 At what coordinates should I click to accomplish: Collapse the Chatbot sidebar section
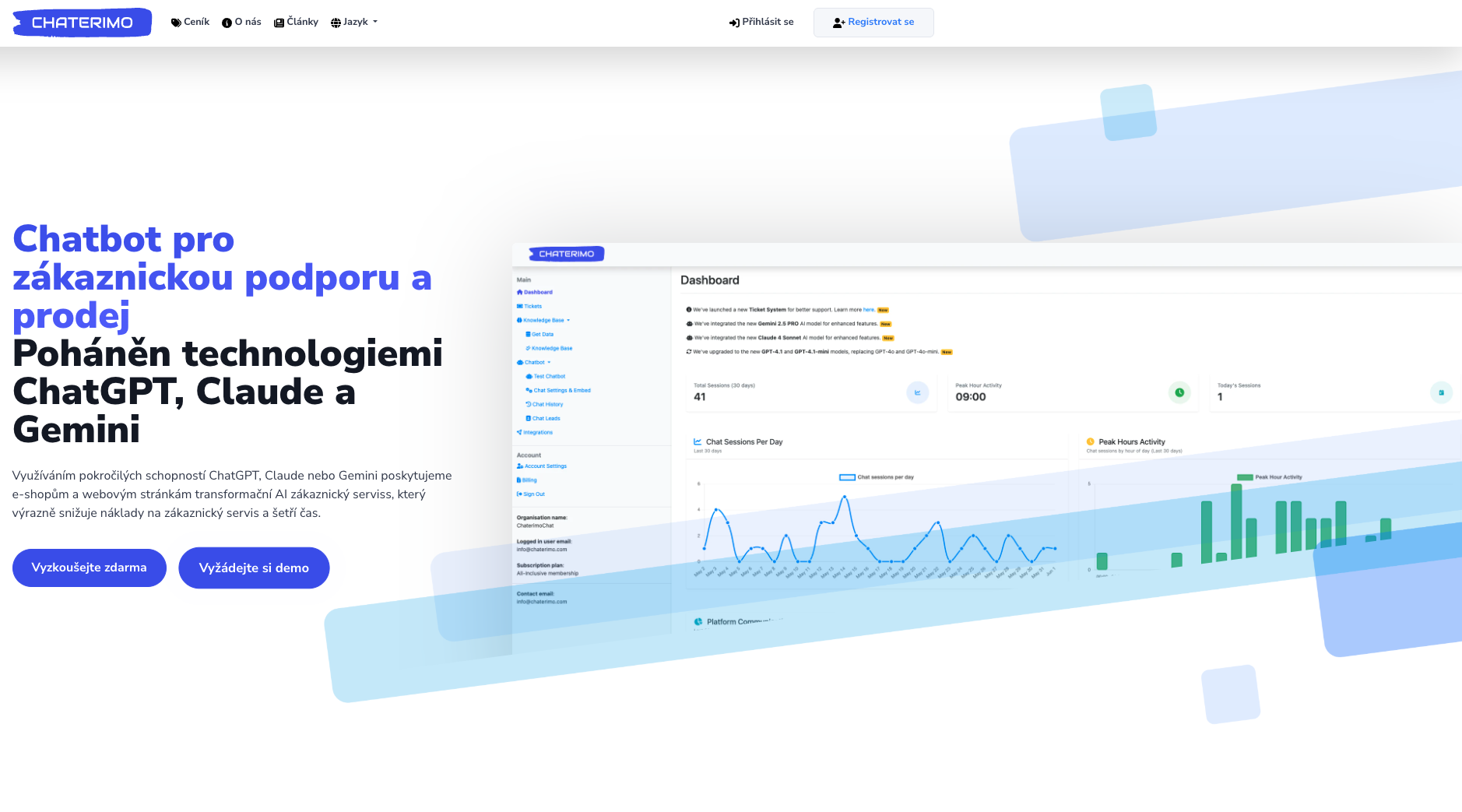pos(535,362)
